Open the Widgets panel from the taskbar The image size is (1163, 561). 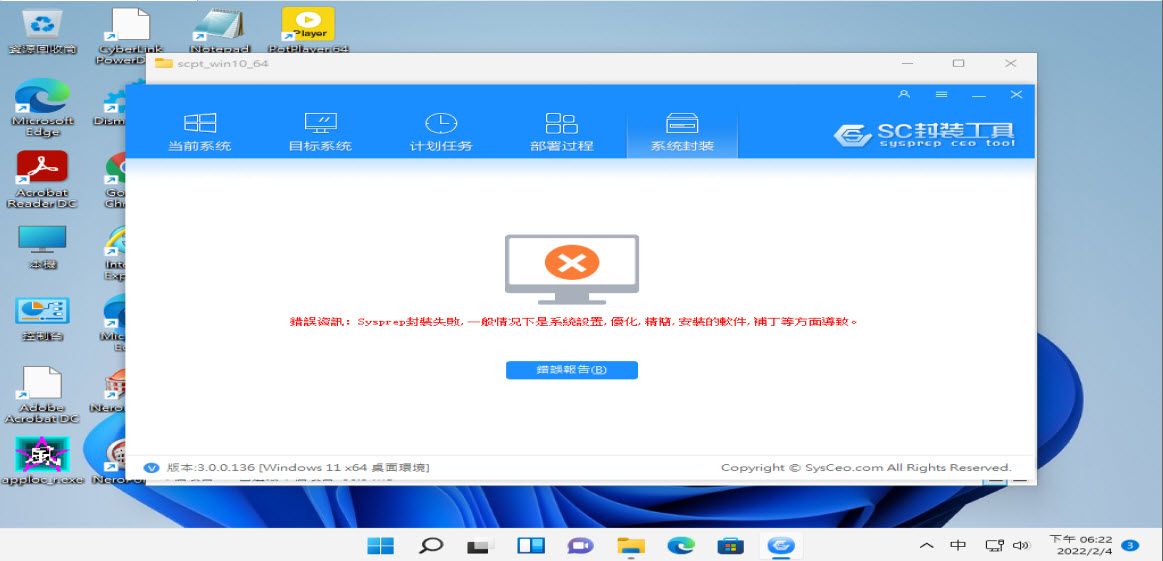coord(531,545)
